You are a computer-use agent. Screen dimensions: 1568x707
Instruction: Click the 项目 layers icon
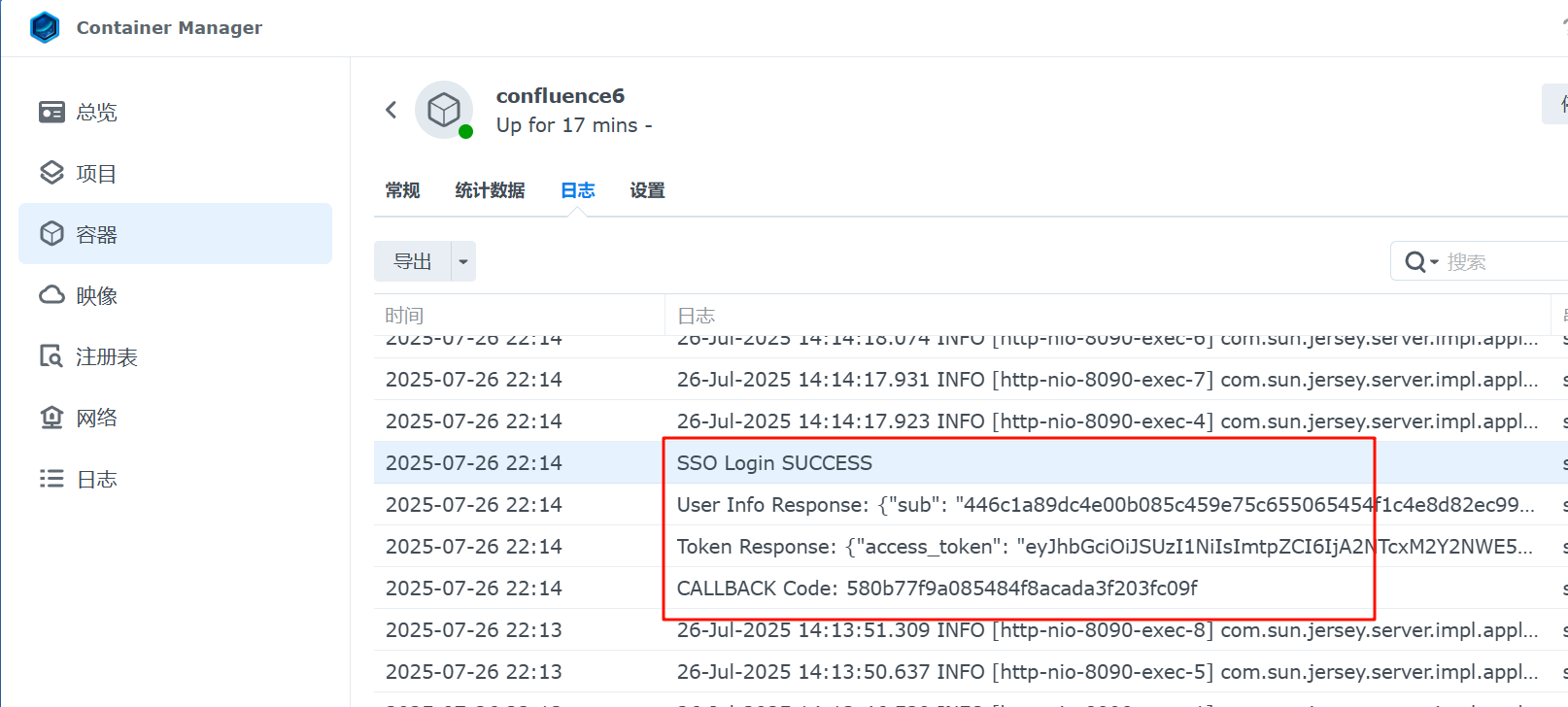click(x=51, y=173)
